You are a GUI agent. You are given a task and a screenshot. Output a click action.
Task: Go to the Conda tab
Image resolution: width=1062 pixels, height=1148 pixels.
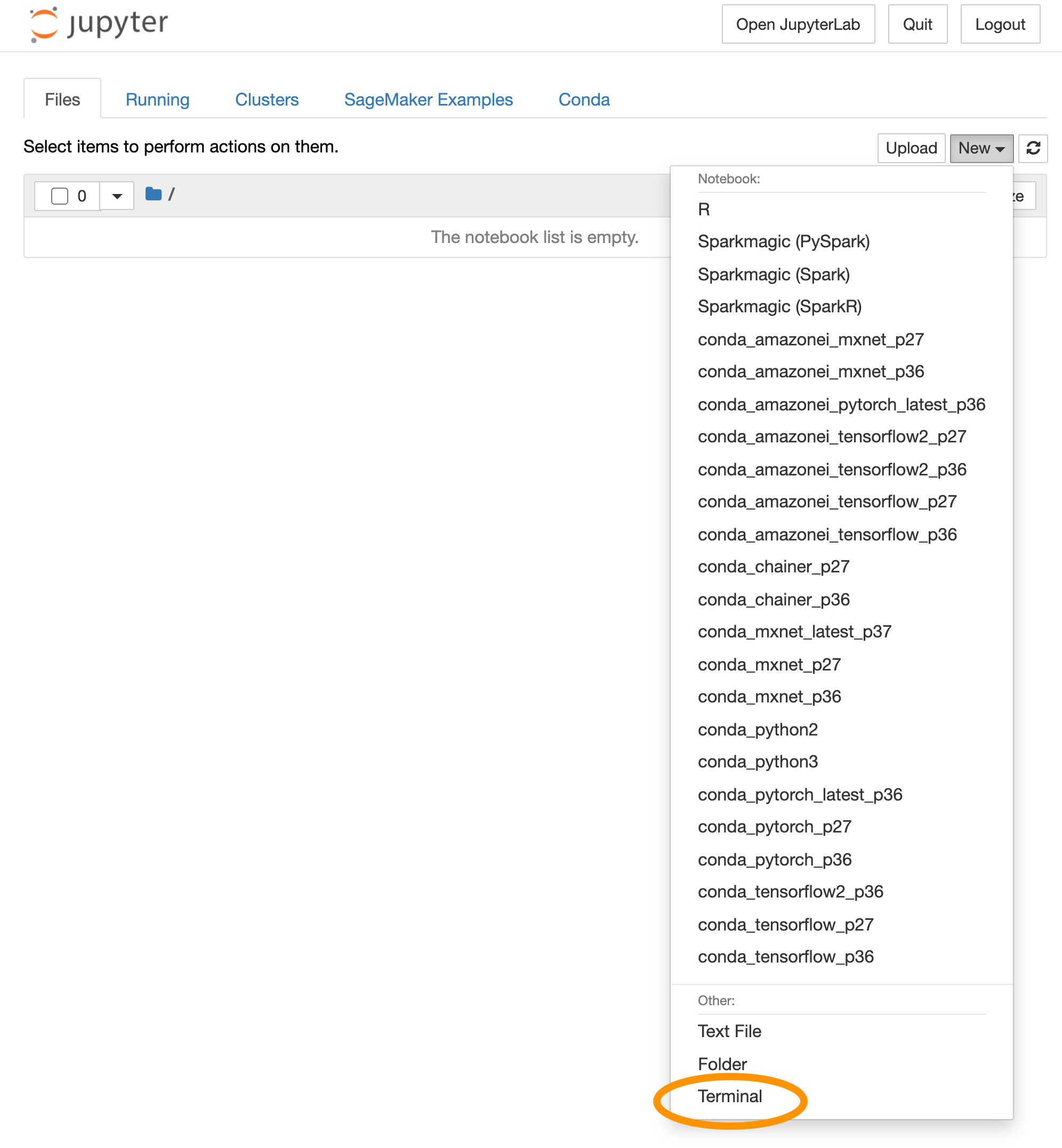coord(584,100)
